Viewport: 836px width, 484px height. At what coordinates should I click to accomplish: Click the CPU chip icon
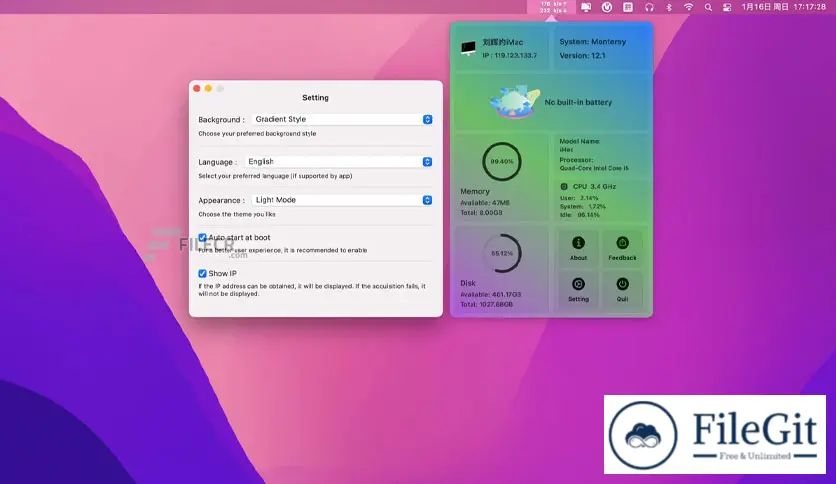[x=564, y=187]
